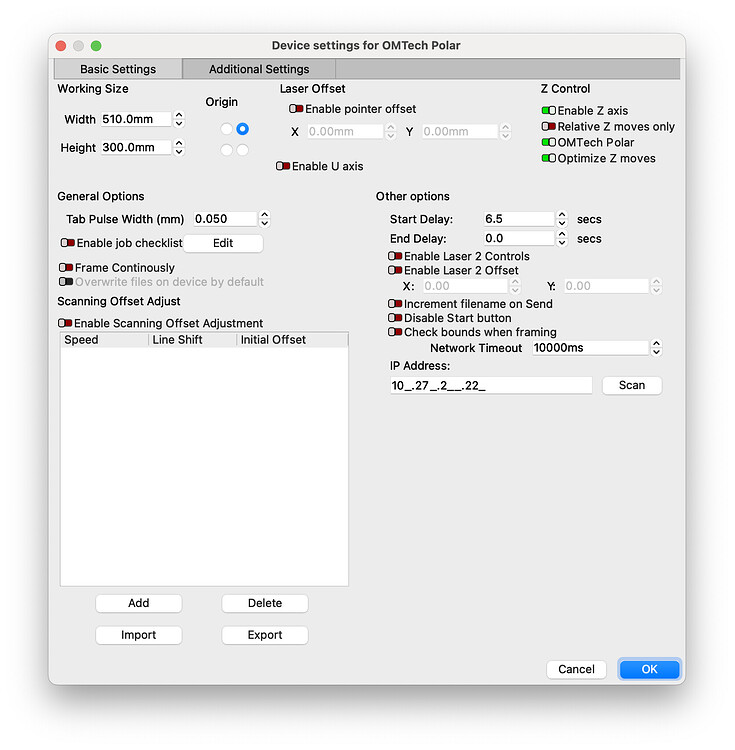
Task: Click the Network Timeout stepper arrows
Action: click(656, 348)
